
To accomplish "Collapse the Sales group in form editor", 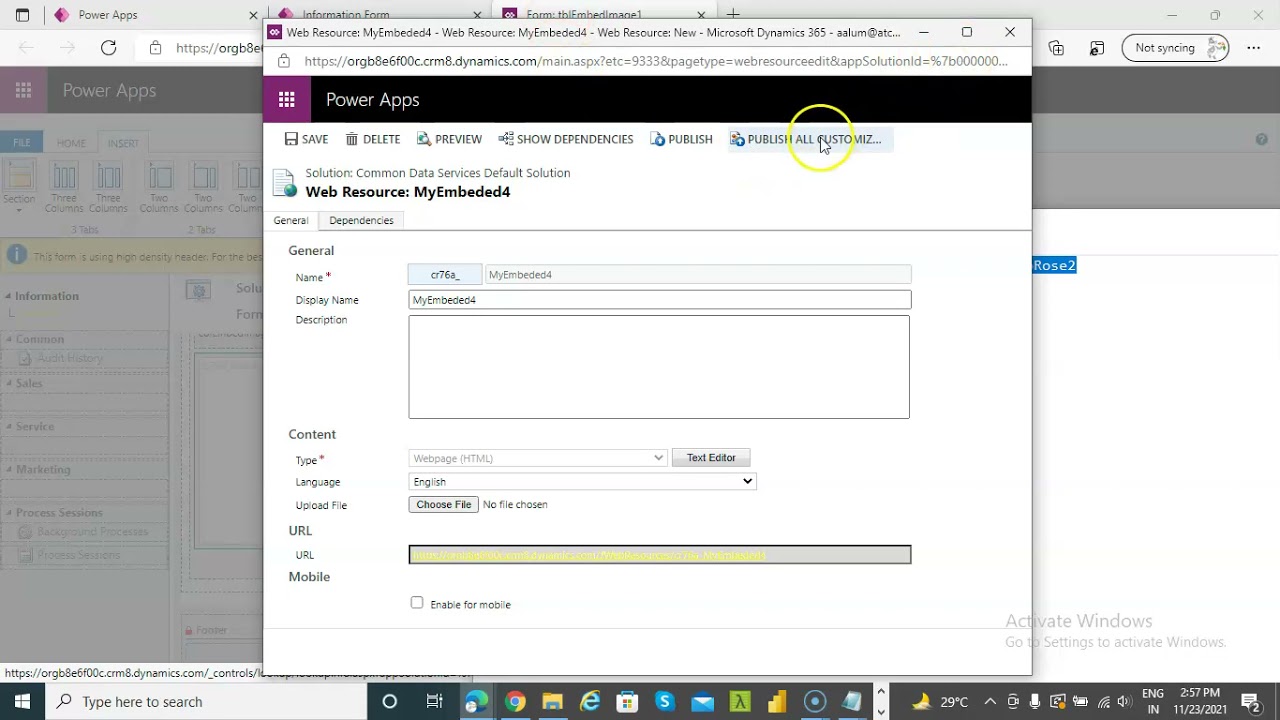I will coord(8,383).
